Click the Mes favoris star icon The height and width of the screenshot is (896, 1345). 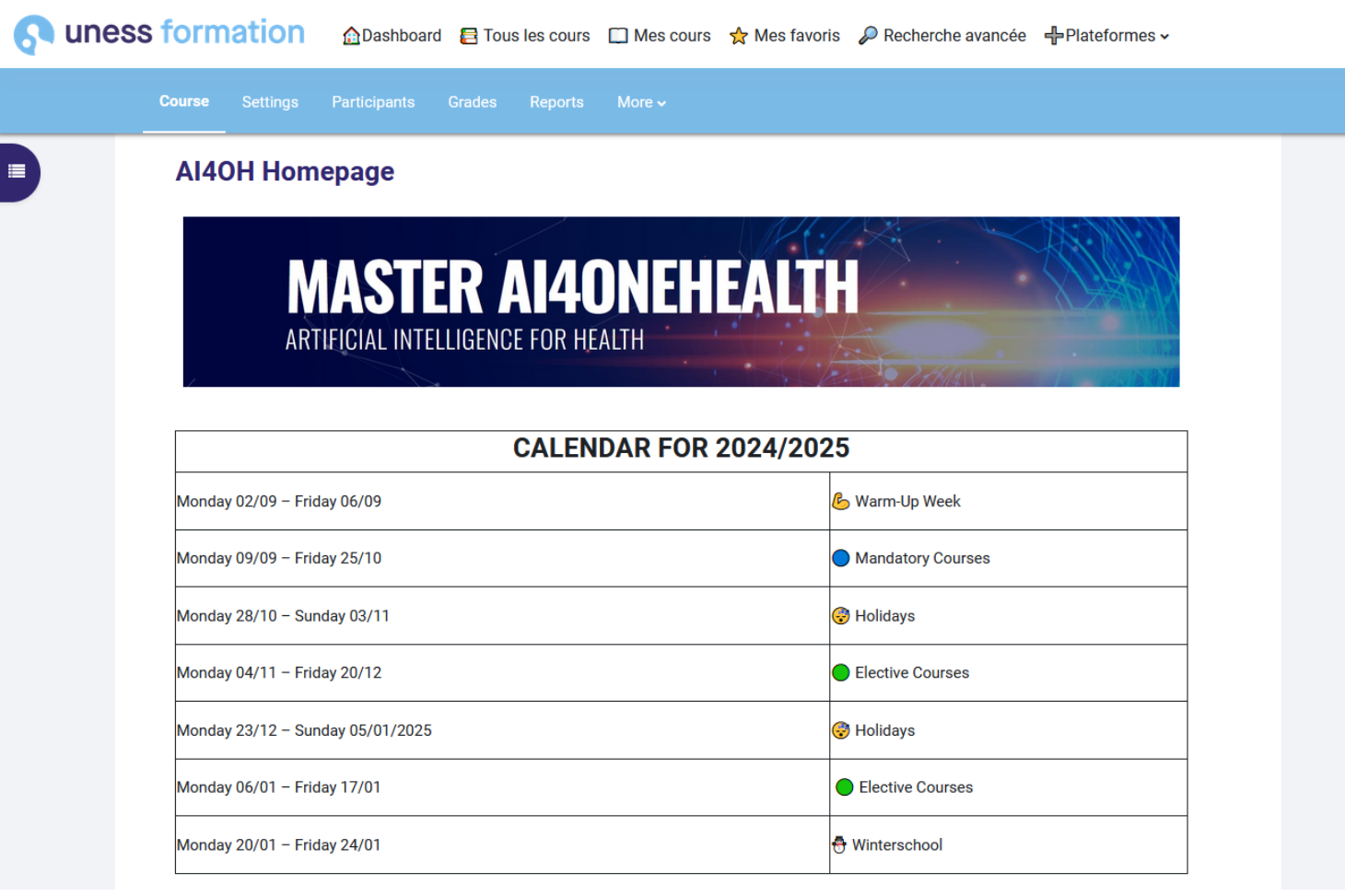tap(739, 36)
